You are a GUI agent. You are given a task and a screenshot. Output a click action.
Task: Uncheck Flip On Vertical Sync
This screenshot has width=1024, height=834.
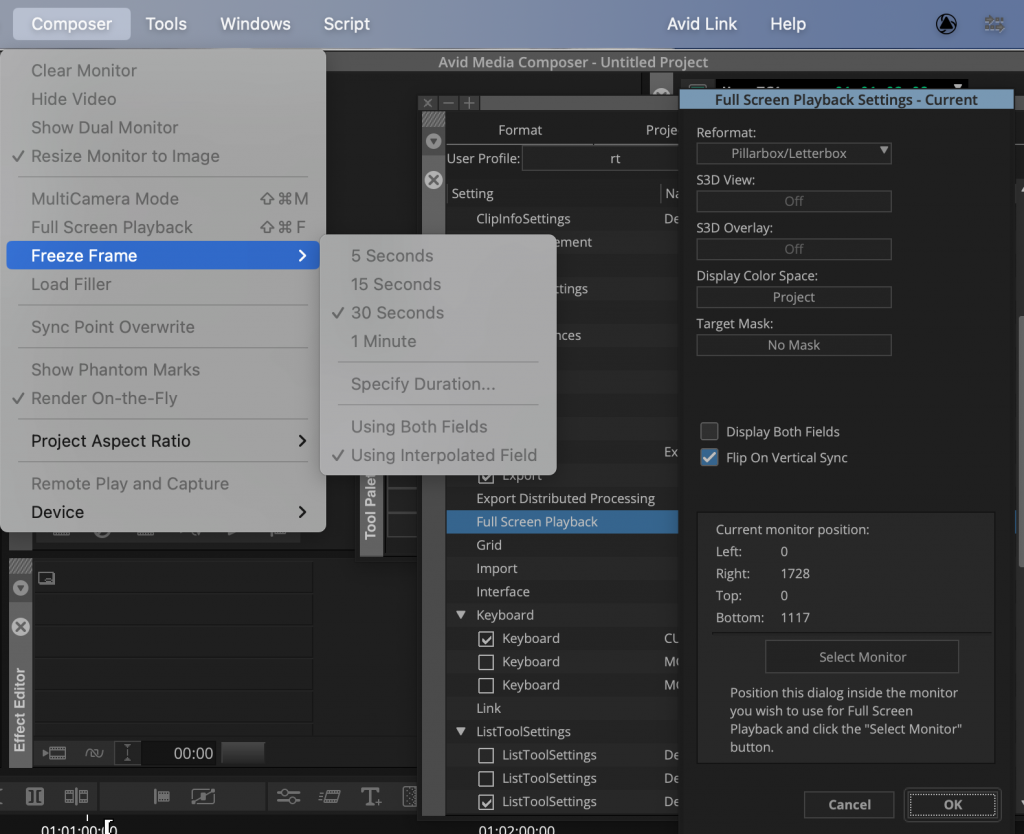click(x=709, y=458)
